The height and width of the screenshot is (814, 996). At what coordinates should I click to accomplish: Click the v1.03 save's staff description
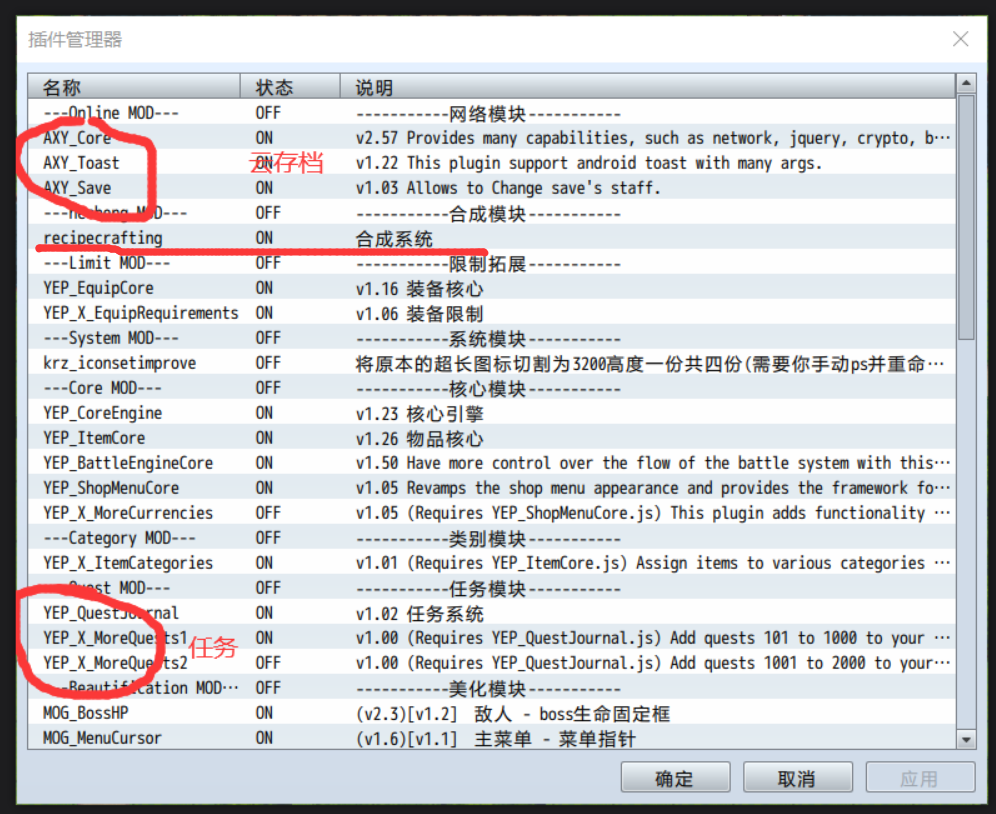[508, 189]
